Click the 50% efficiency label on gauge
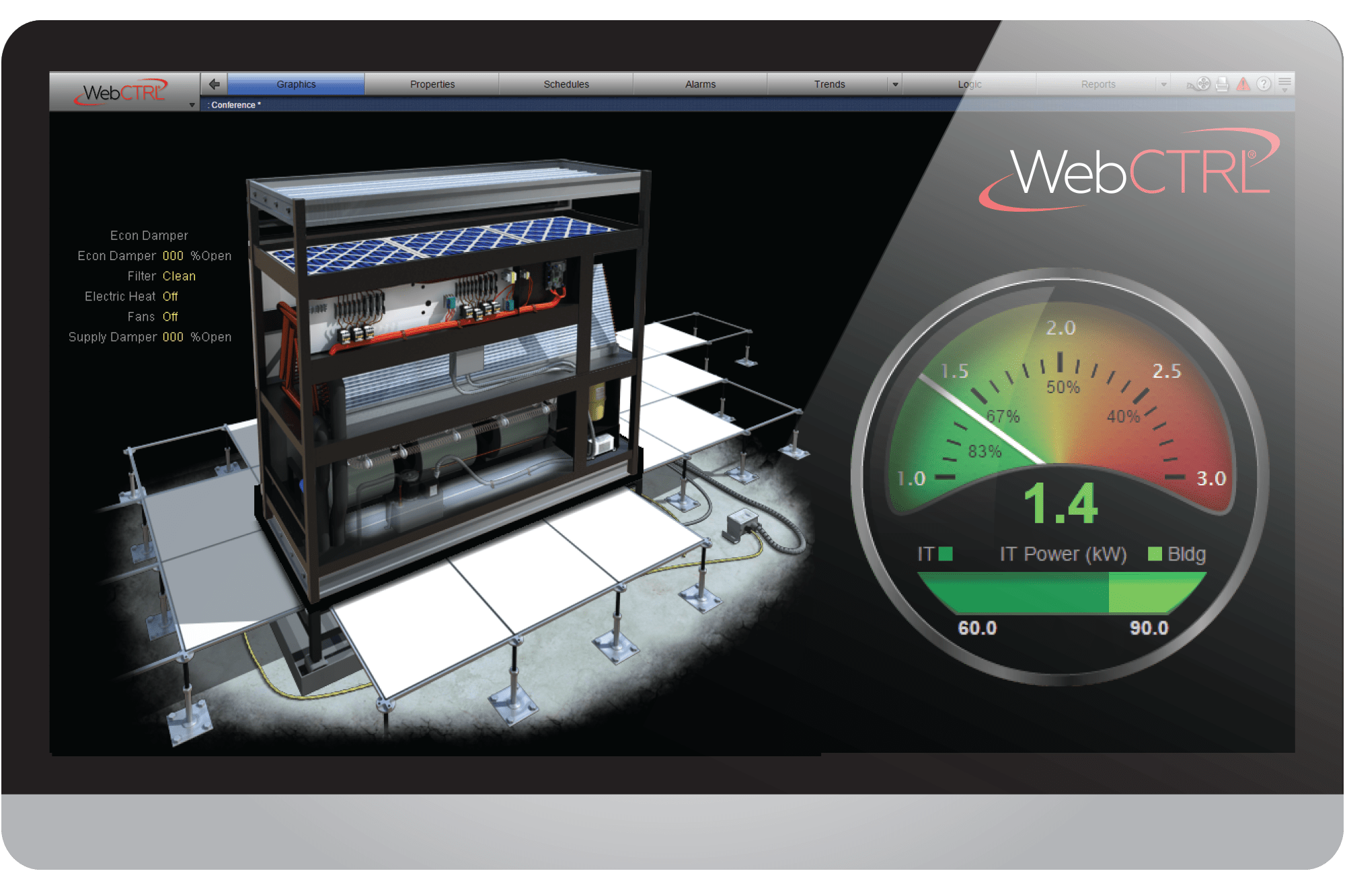 [x=1063, y=387]
